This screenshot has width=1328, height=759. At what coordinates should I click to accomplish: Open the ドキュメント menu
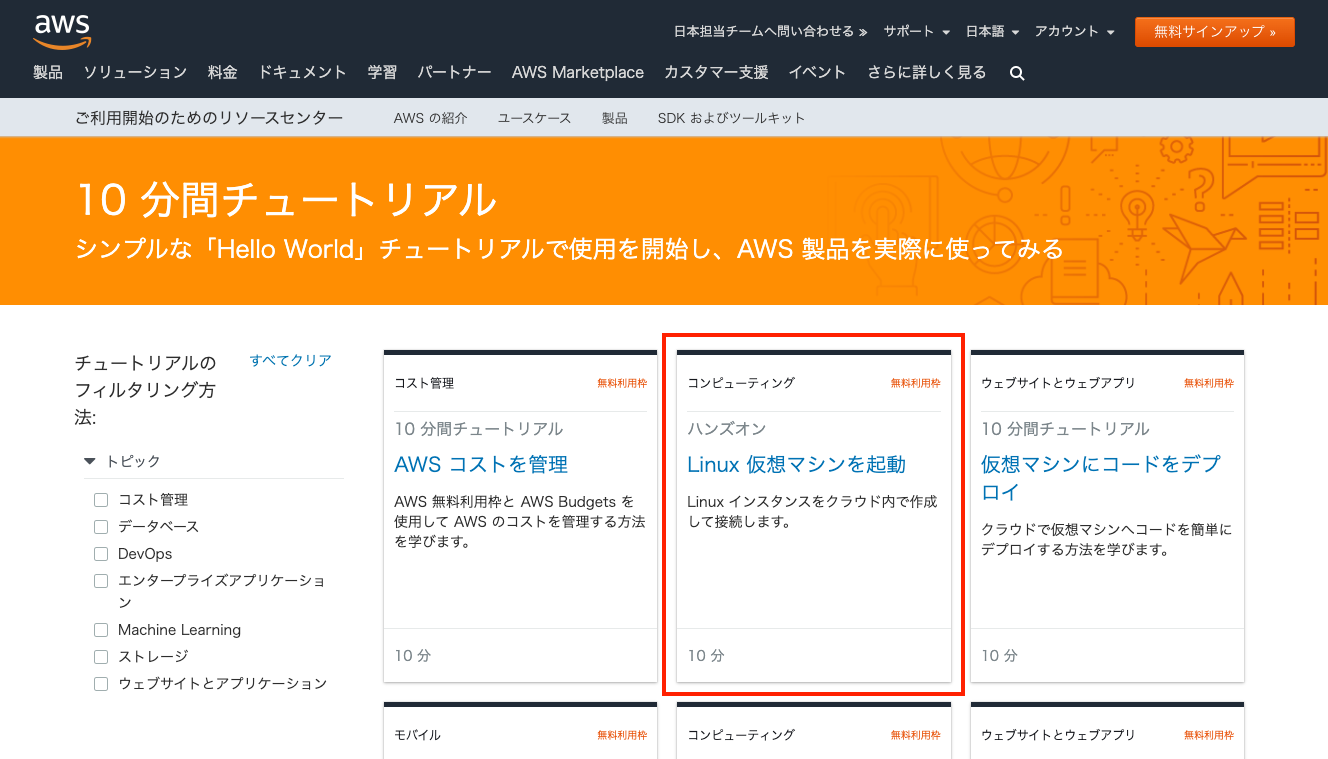tap(302, 72)
